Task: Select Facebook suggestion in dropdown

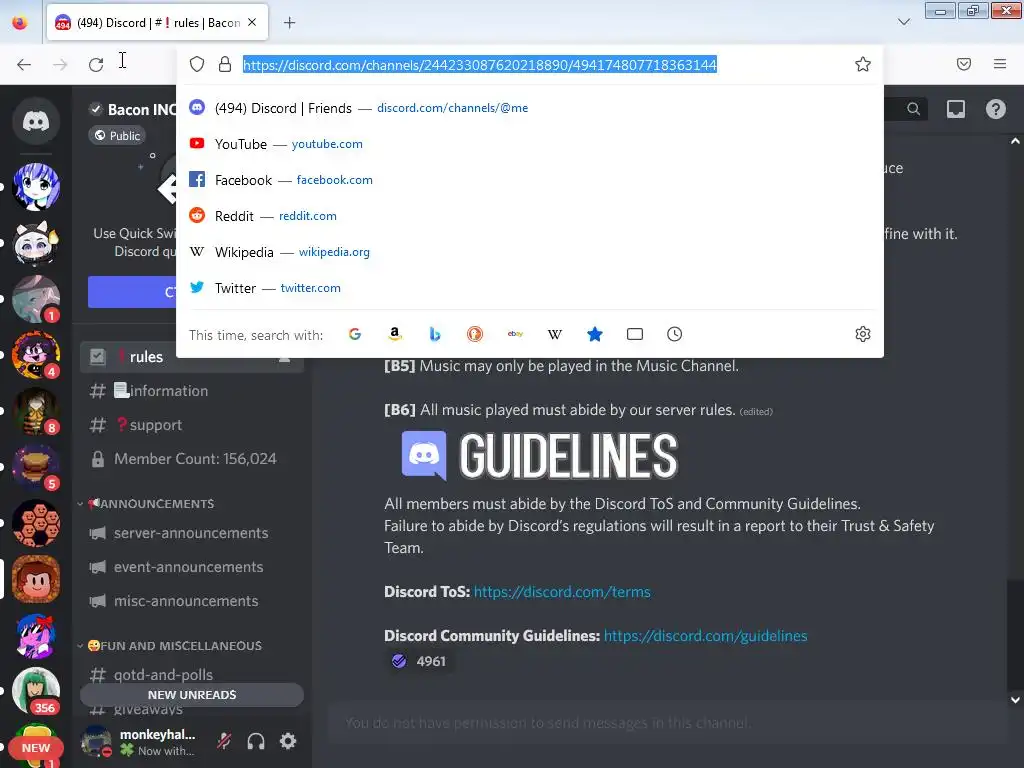Action: coord(530,180)
